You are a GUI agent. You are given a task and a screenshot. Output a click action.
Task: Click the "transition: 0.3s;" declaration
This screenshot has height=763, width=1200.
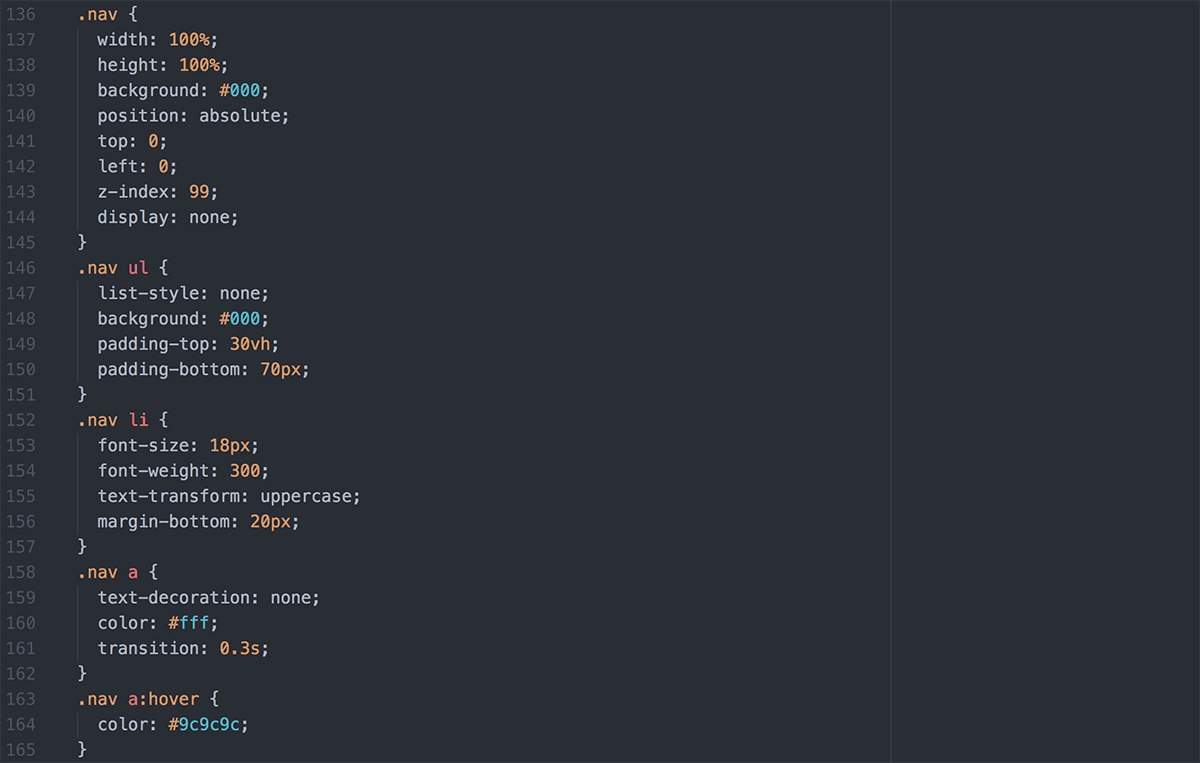tap(183, 649)
